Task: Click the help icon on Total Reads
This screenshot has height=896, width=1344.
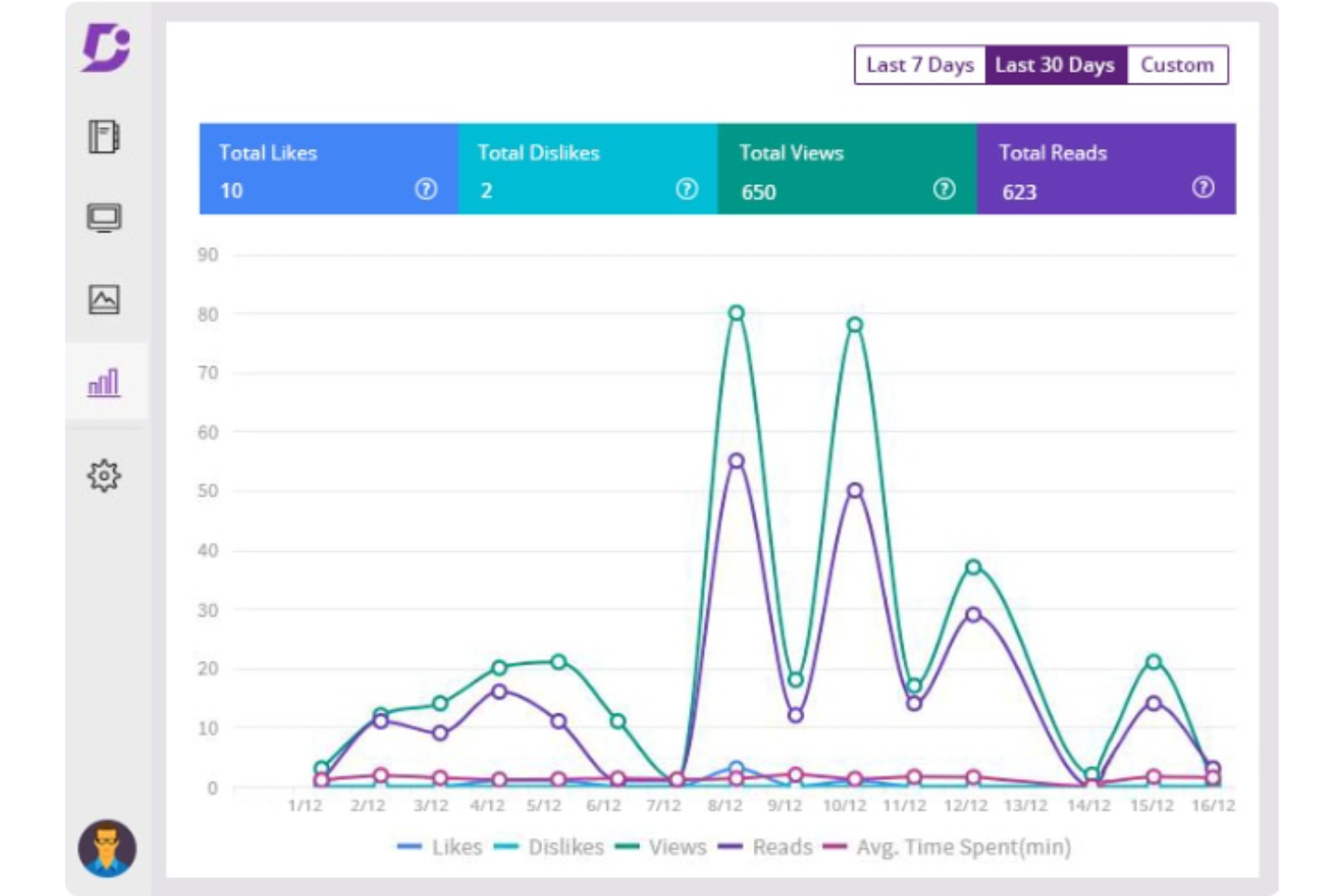Action: point(1203,188)
